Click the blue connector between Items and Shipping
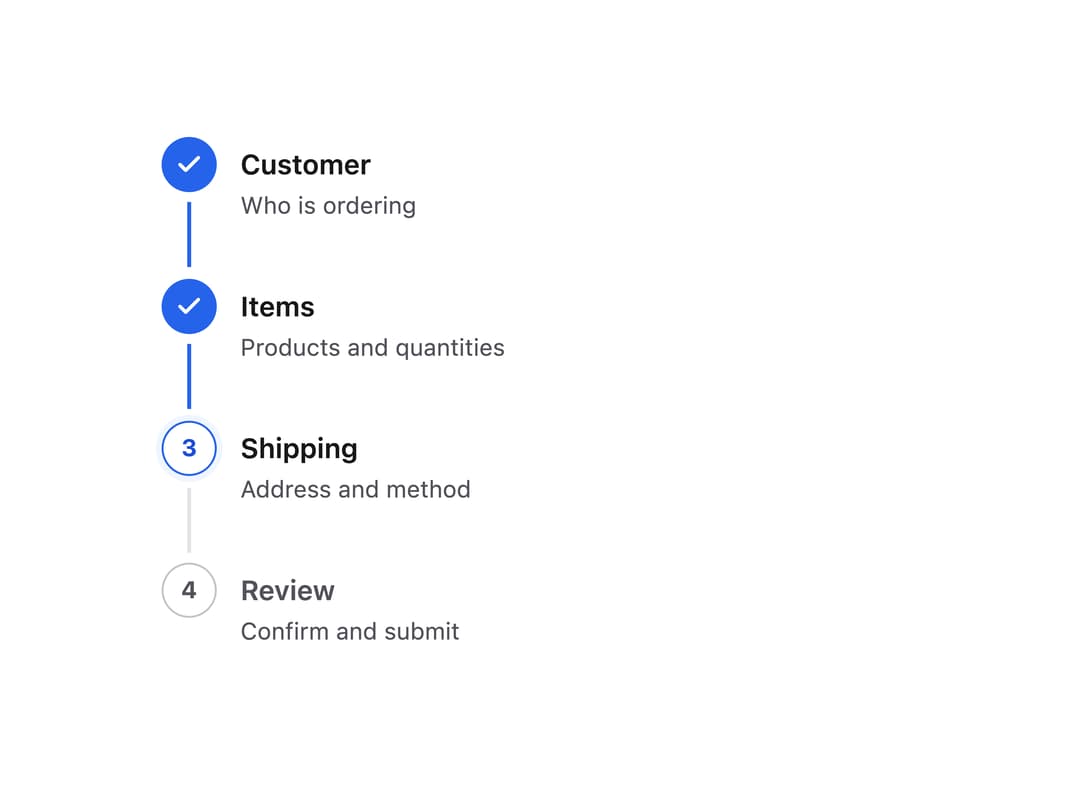This screenshot has width=1080, height=810. [x=189, y=376]
